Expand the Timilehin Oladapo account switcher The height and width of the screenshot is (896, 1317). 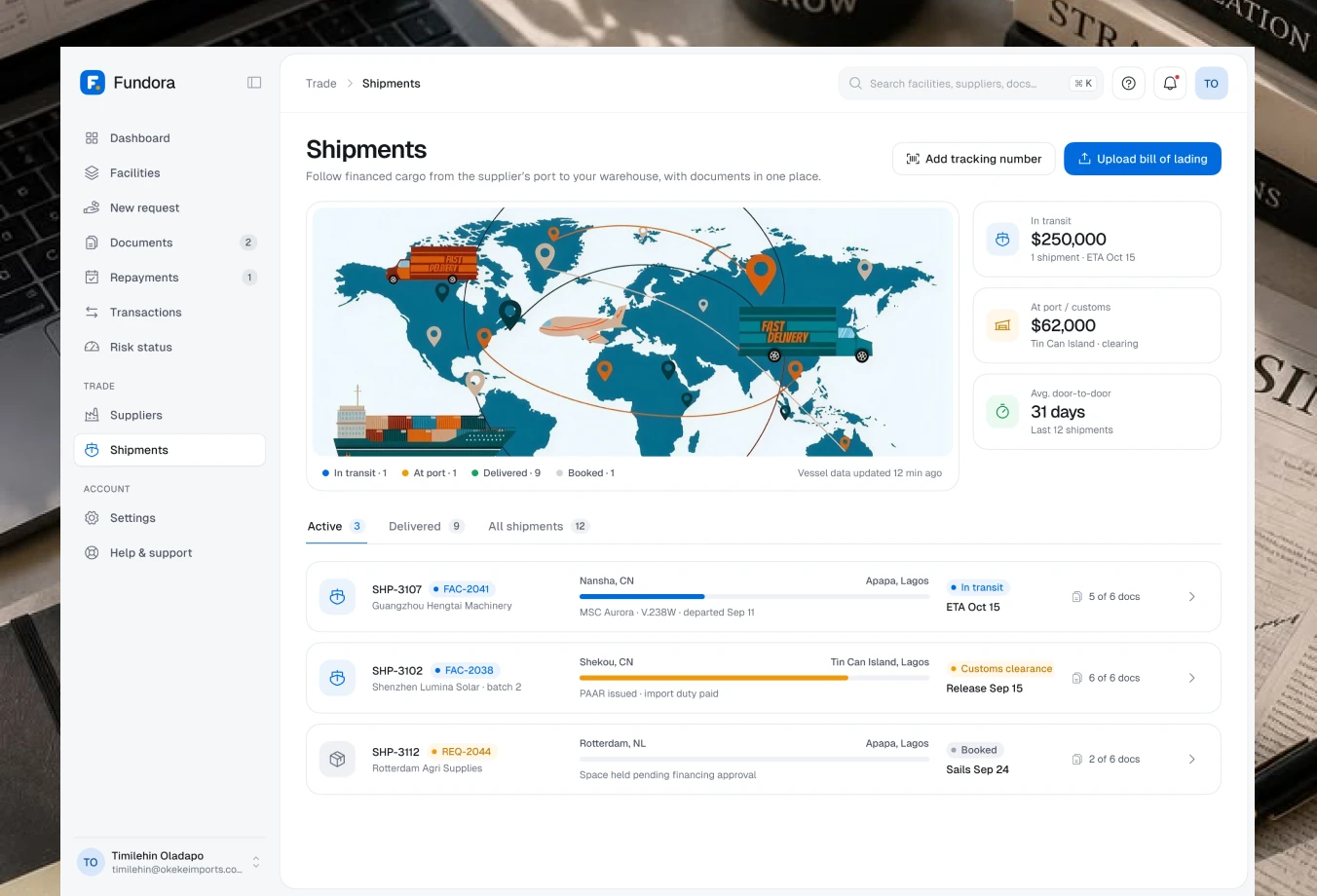169,862
